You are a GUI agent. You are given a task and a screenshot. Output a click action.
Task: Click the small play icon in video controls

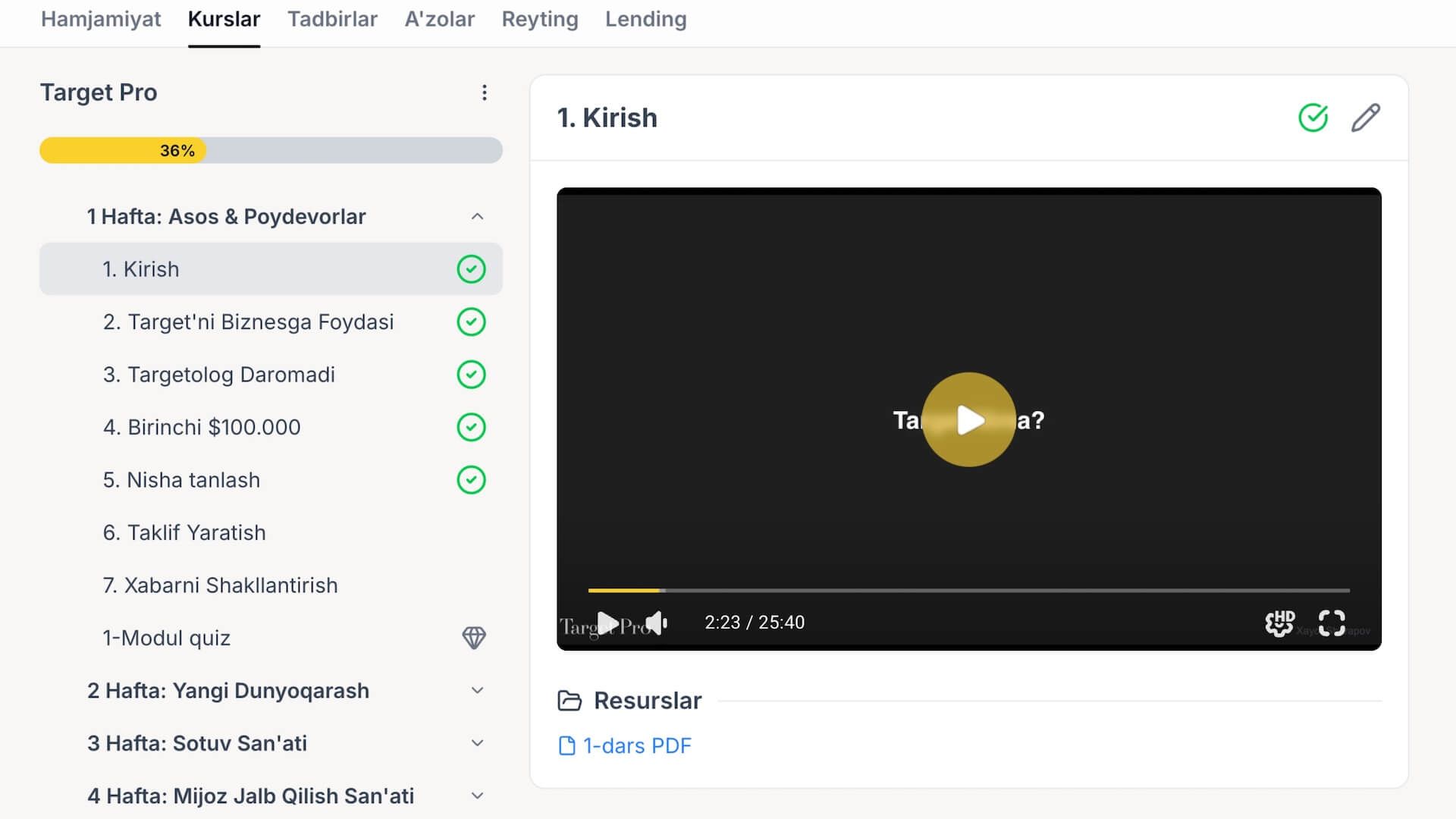(607, 623)
